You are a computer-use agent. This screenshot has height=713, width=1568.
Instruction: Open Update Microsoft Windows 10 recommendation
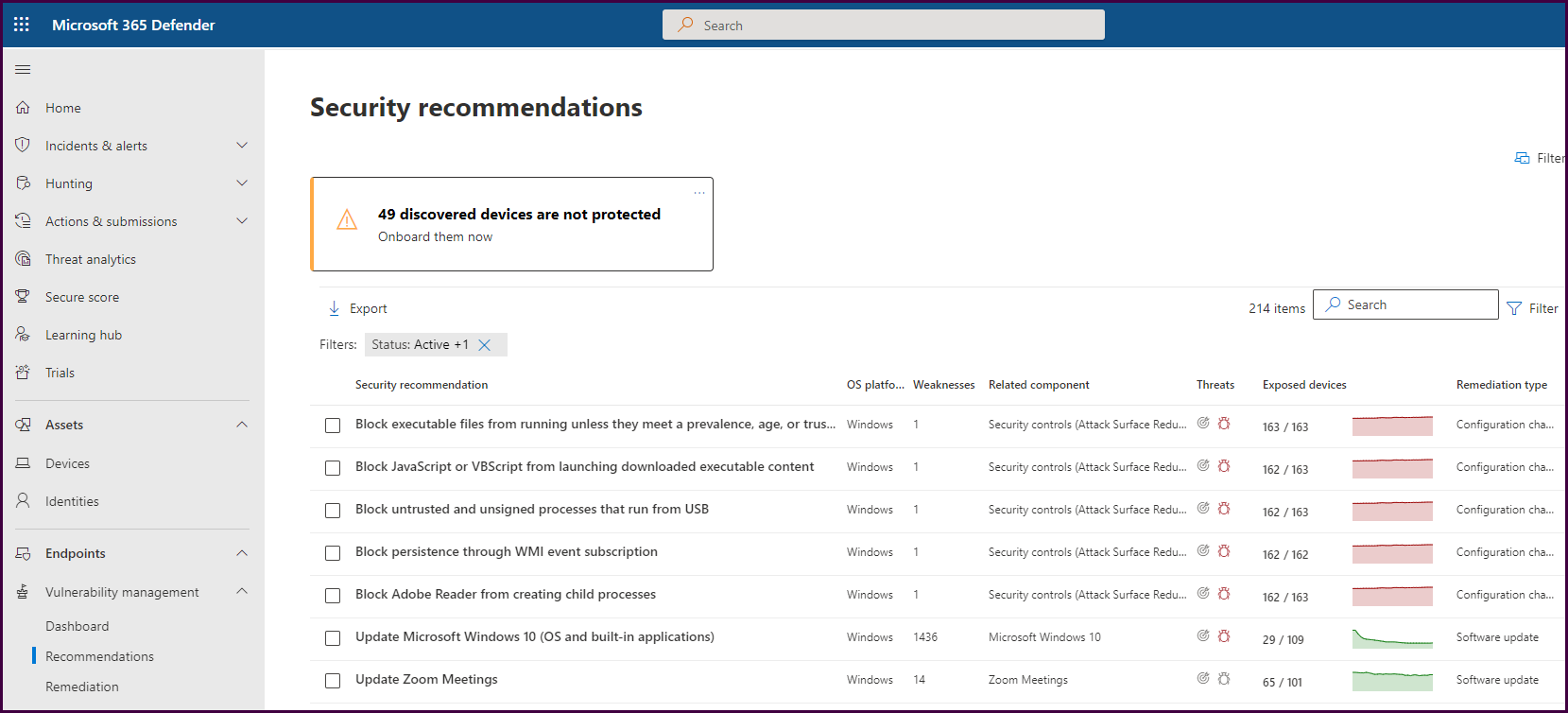point(534,637)
